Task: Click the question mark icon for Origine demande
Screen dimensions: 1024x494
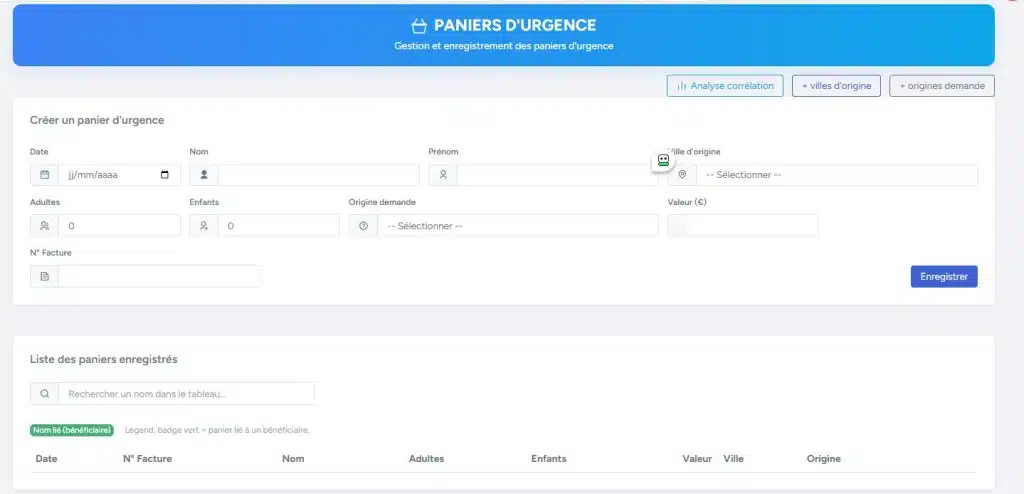Action: [x=363, y=225]
